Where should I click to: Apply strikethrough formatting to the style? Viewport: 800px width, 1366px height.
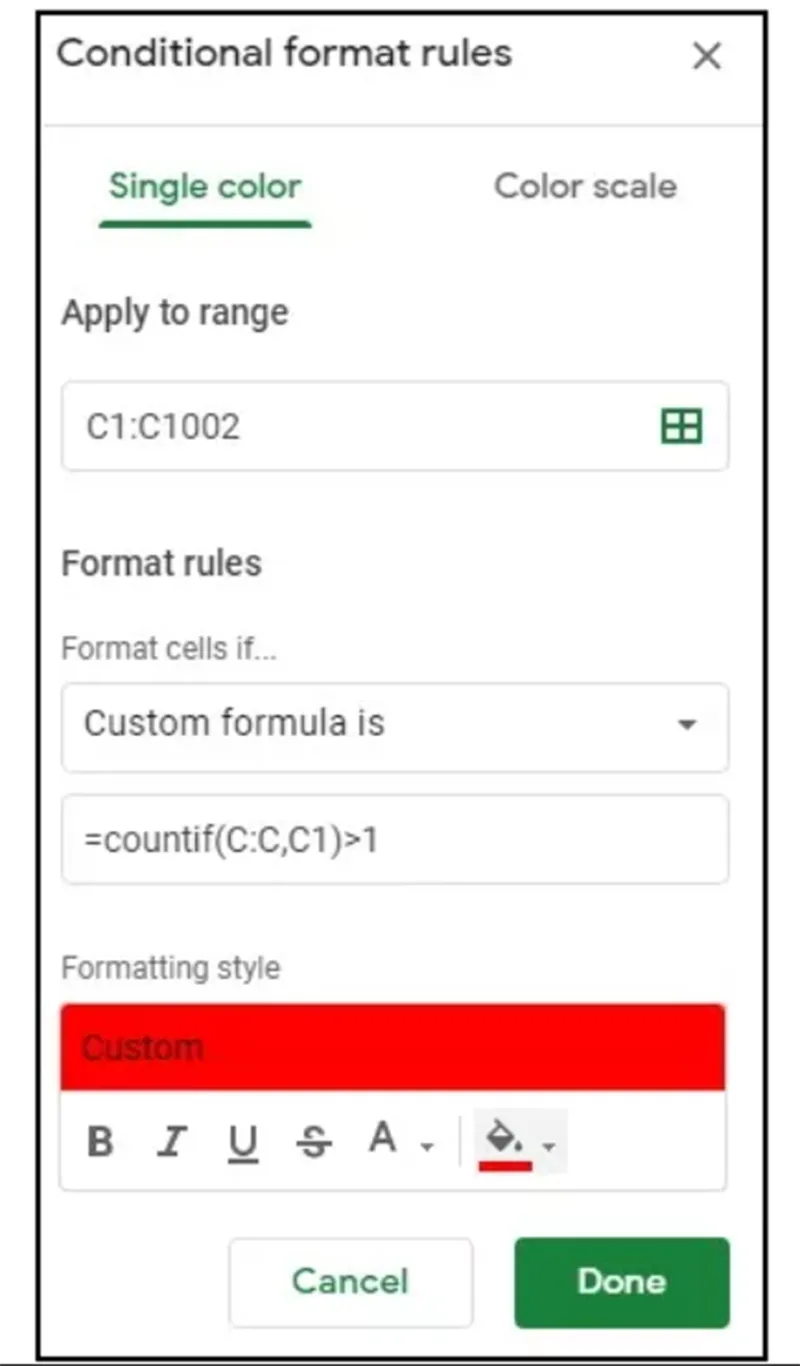pyautogui.click(x=314, y=1141)
